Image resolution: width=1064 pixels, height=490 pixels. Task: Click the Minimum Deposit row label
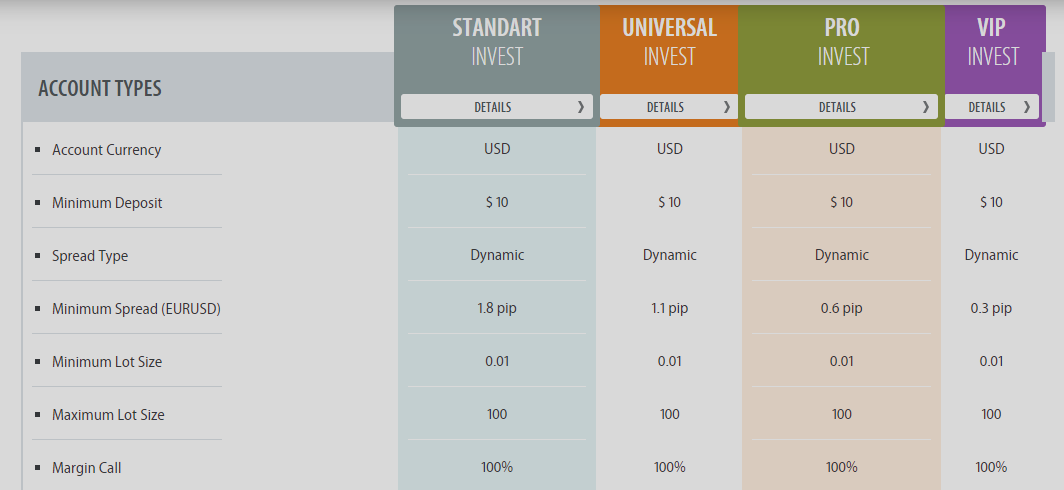107,203
